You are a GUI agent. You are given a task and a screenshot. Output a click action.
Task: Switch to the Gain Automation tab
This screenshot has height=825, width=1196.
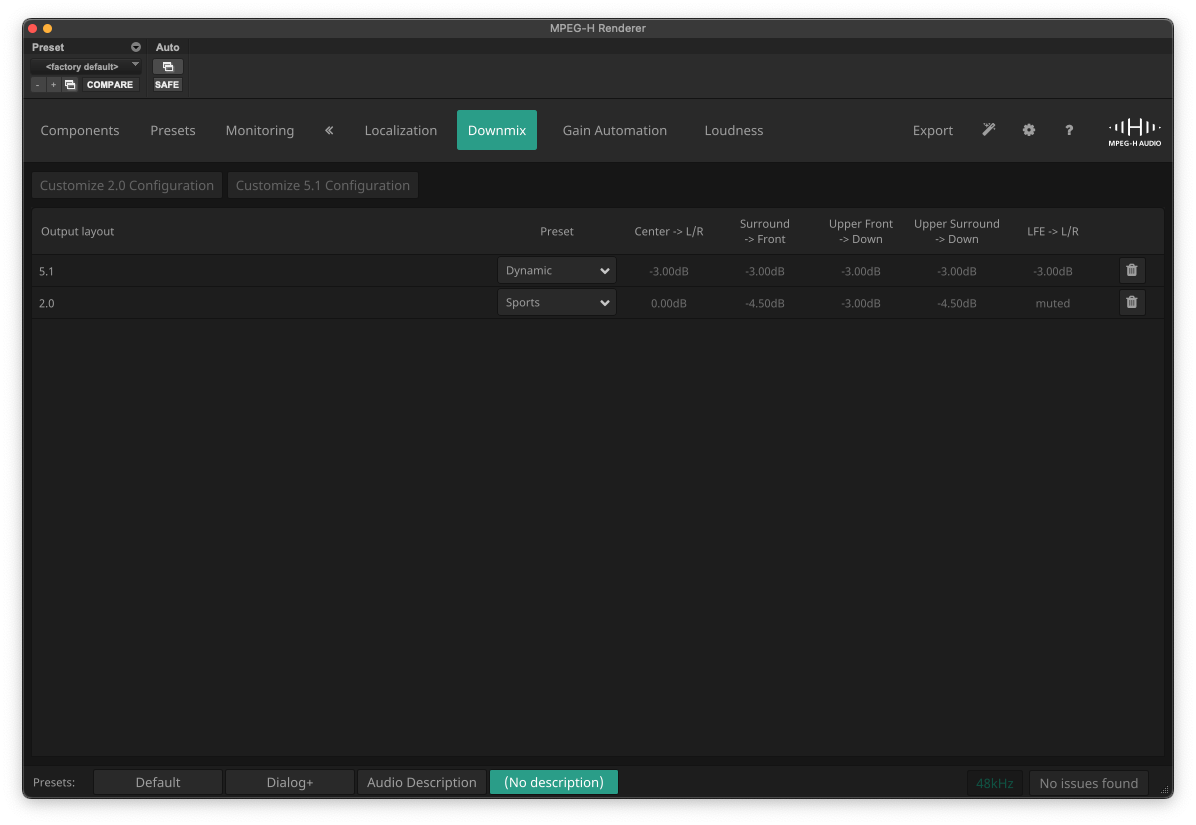click(615, 130)
